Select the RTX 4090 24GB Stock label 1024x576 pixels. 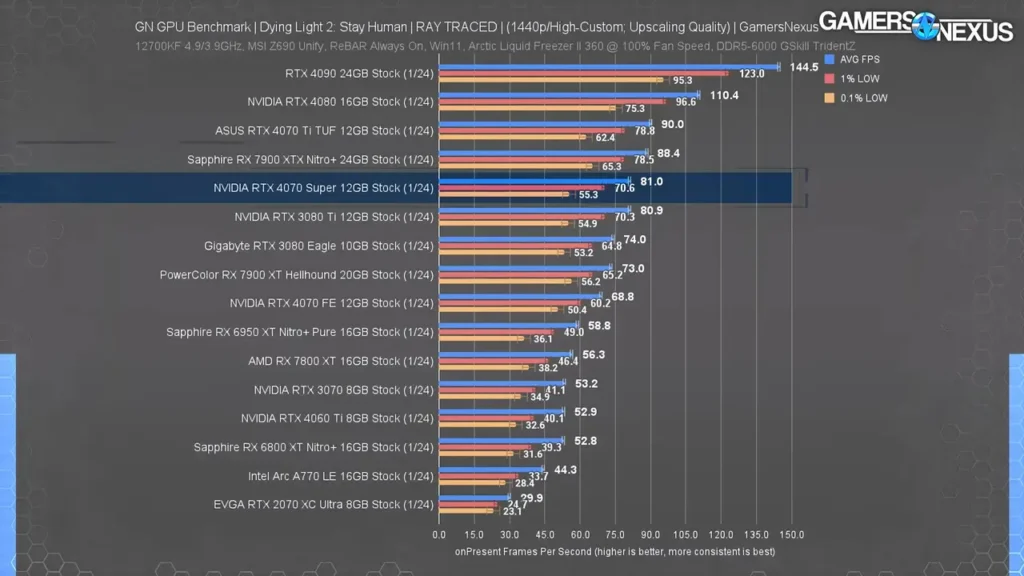359,73
